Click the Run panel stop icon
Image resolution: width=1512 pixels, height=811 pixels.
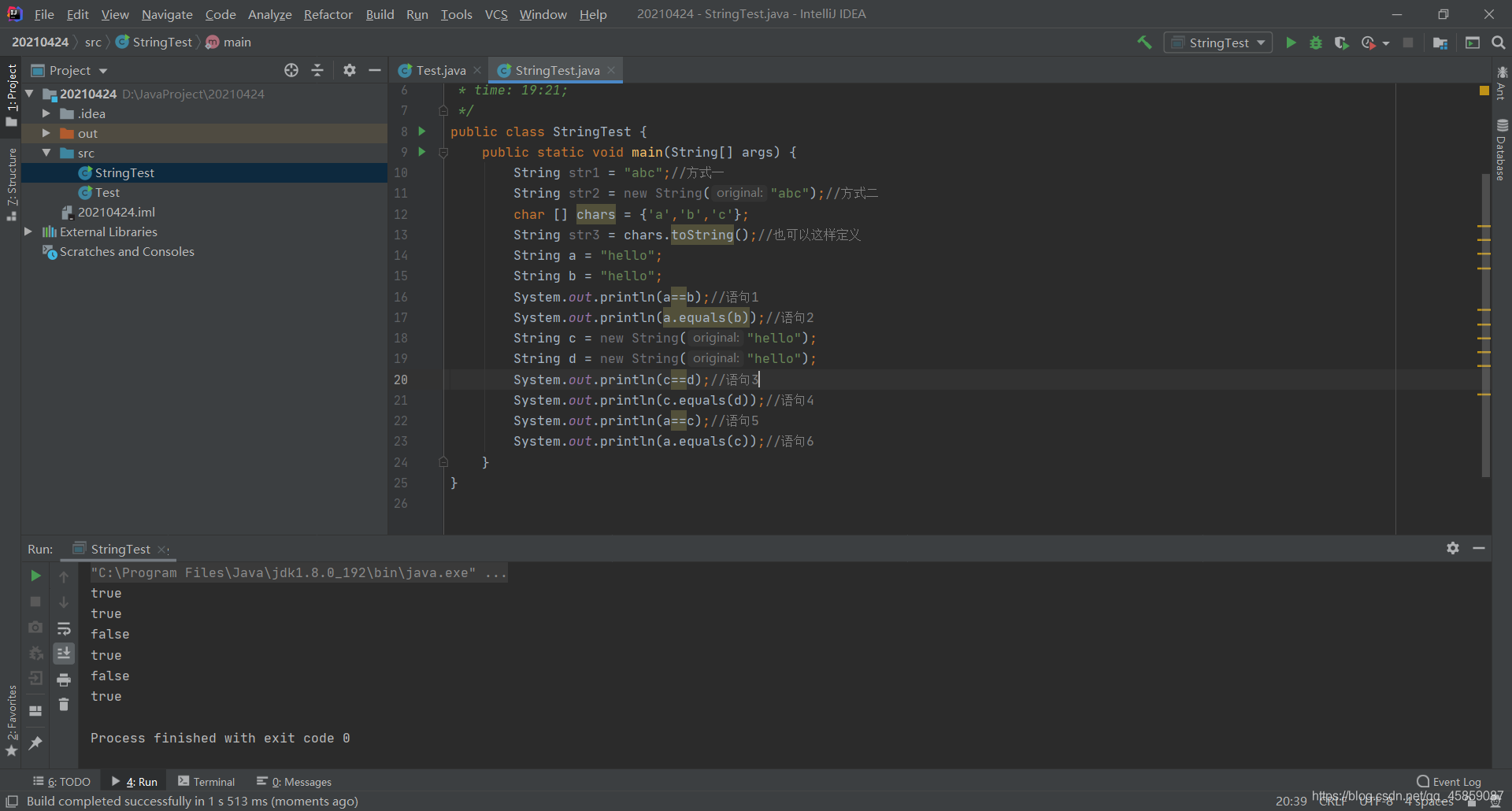tap(35, 602)
